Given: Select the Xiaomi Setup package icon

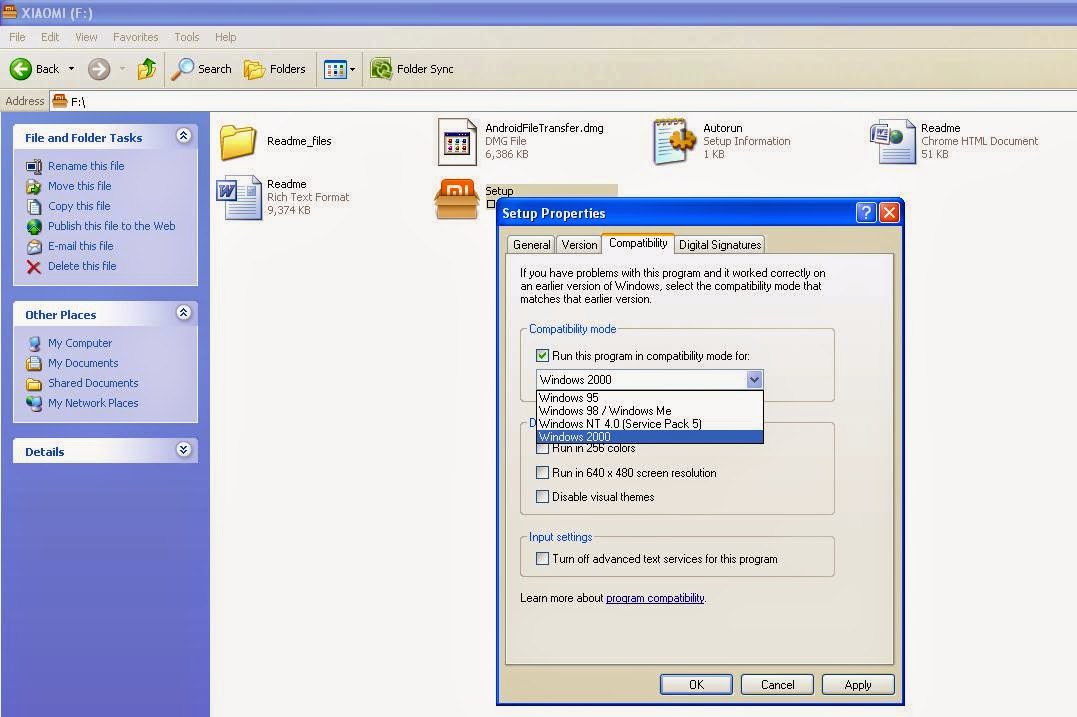Looking at the screenshot, I should 457,199.
